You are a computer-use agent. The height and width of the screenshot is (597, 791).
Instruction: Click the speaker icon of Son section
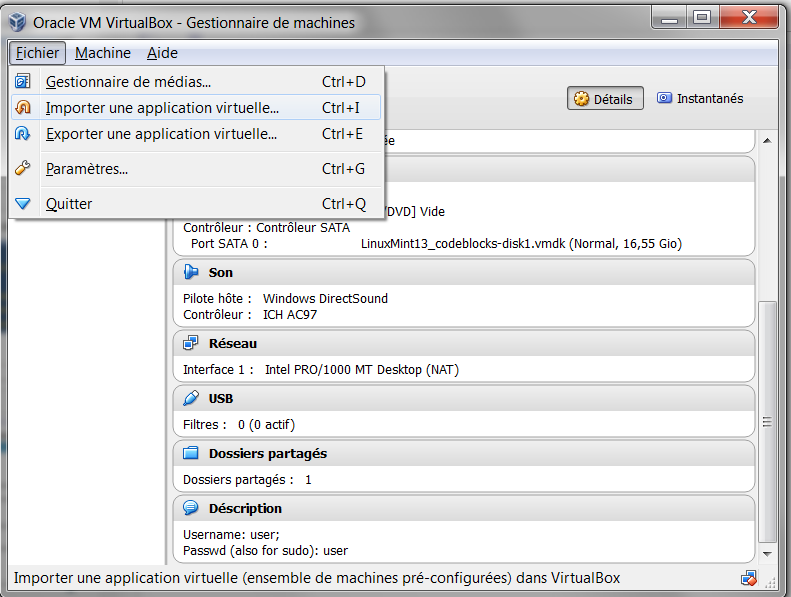pyautogui.click(x=191, y=272)
